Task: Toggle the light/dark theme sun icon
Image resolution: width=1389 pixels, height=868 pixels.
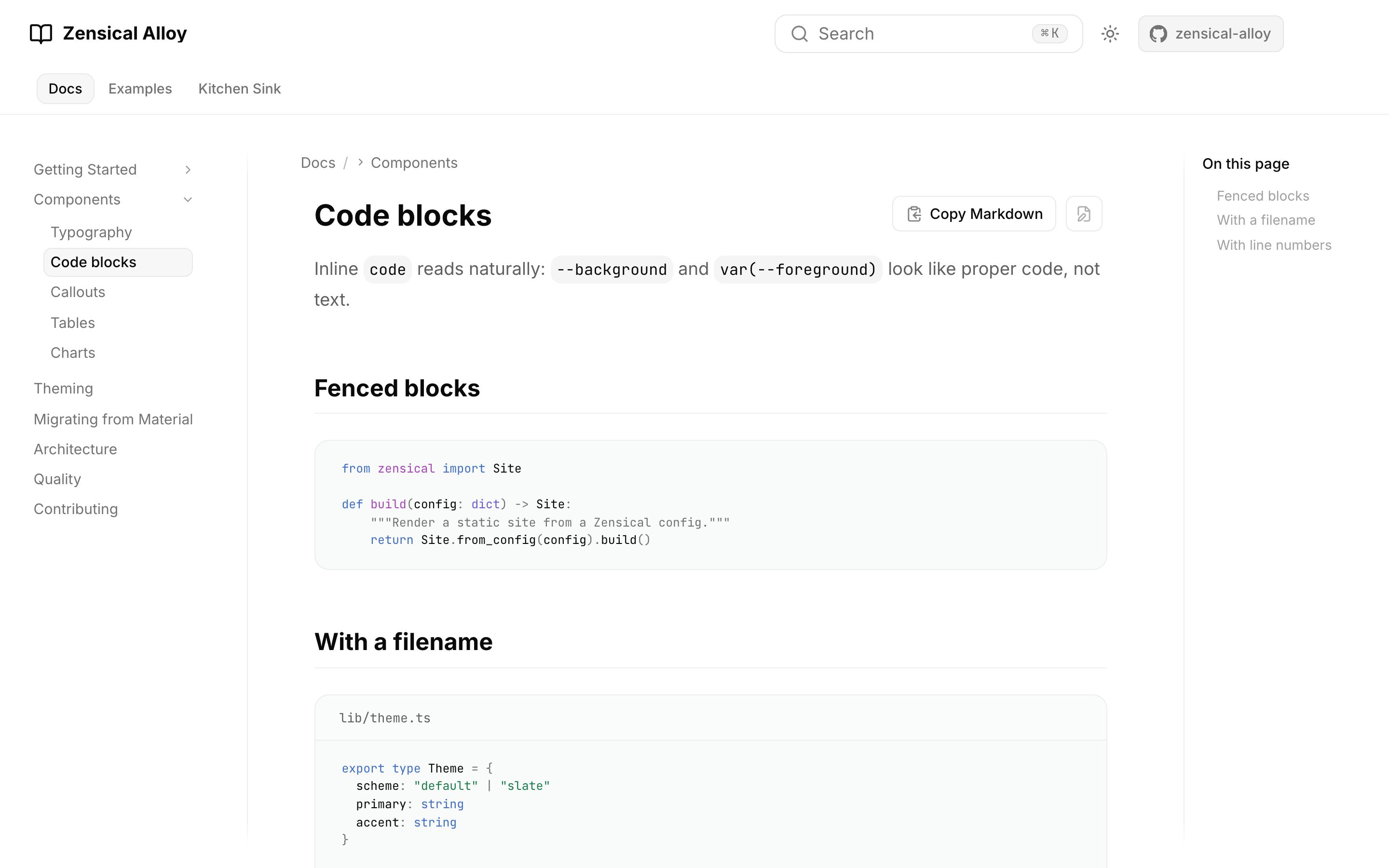Action: coord(1110,34)
